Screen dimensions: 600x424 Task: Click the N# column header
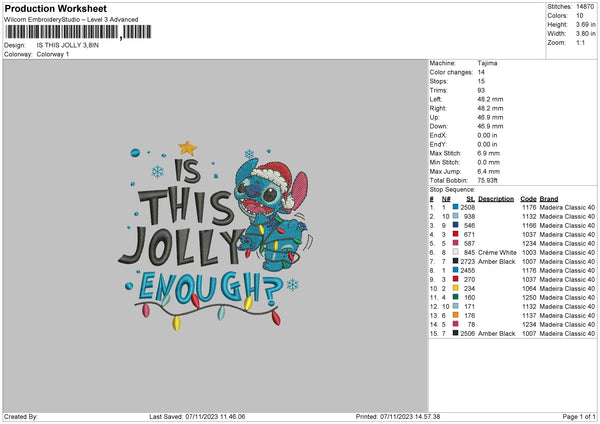tap(446, 199)
